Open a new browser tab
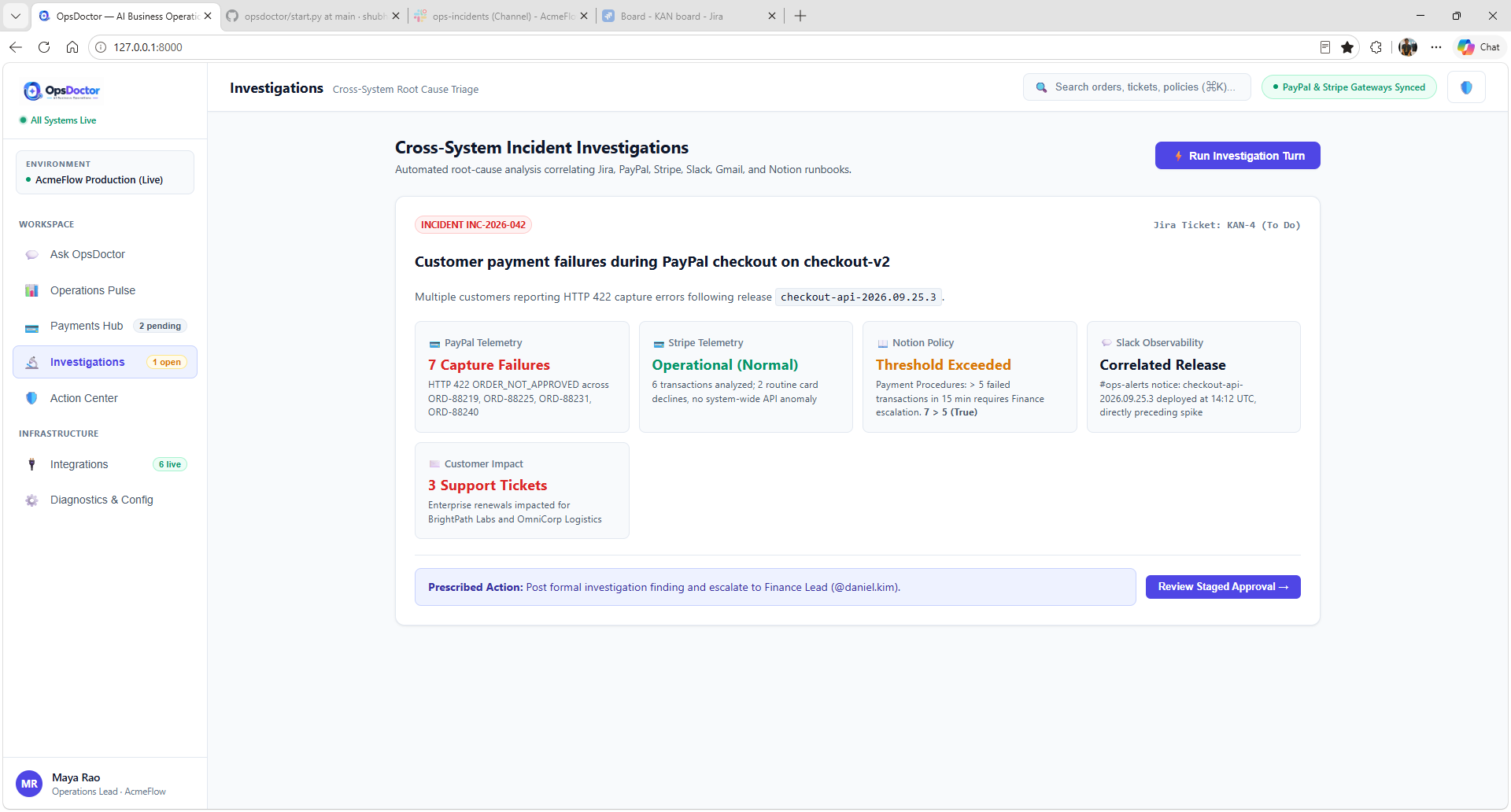 click(800, 16)
